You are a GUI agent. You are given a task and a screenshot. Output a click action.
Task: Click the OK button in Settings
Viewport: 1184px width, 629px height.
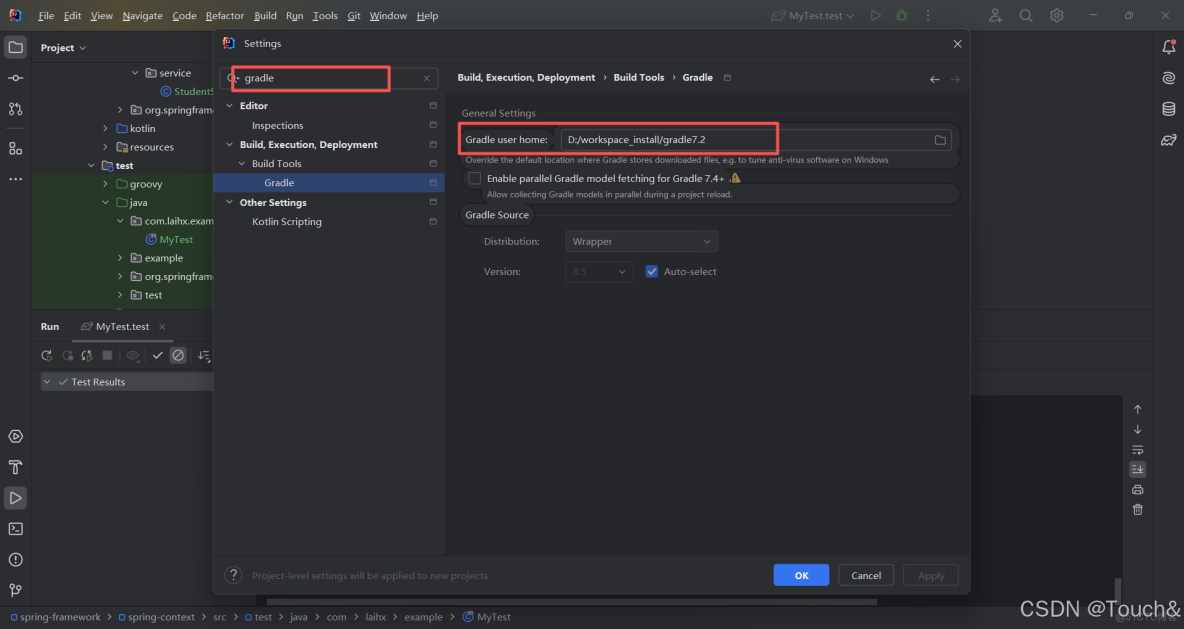pyautogui.click(x=800, y=574)
